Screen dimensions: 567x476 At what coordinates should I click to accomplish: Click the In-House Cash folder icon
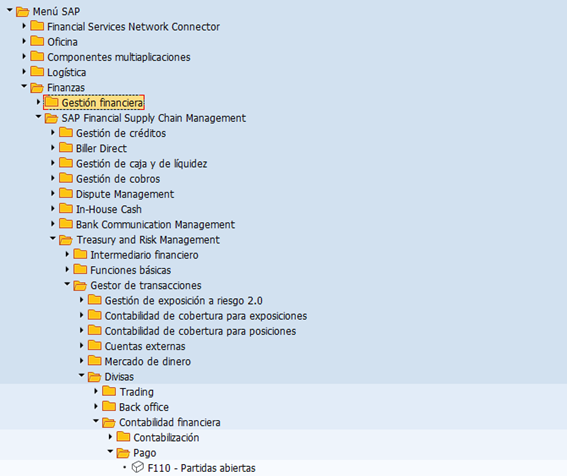coord(66,209)
